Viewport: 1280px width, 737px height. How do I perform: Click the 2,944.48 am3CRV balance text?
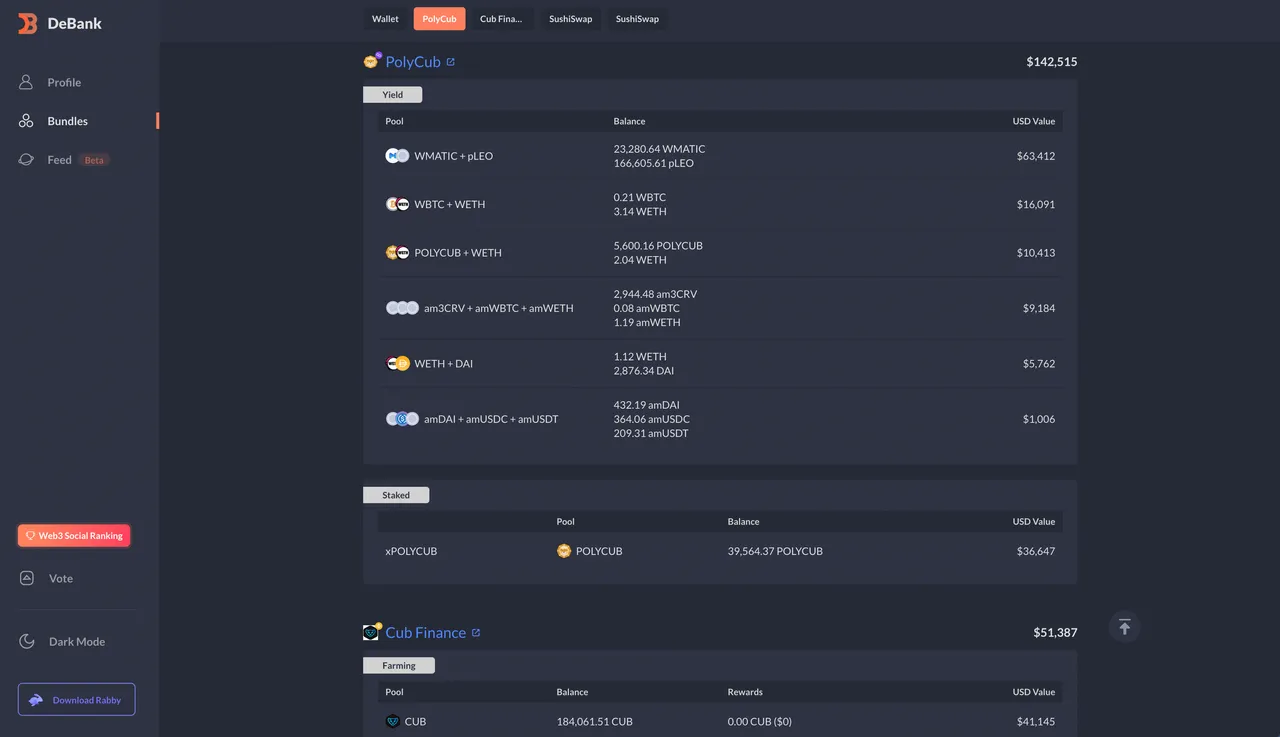tap(655, 294)
